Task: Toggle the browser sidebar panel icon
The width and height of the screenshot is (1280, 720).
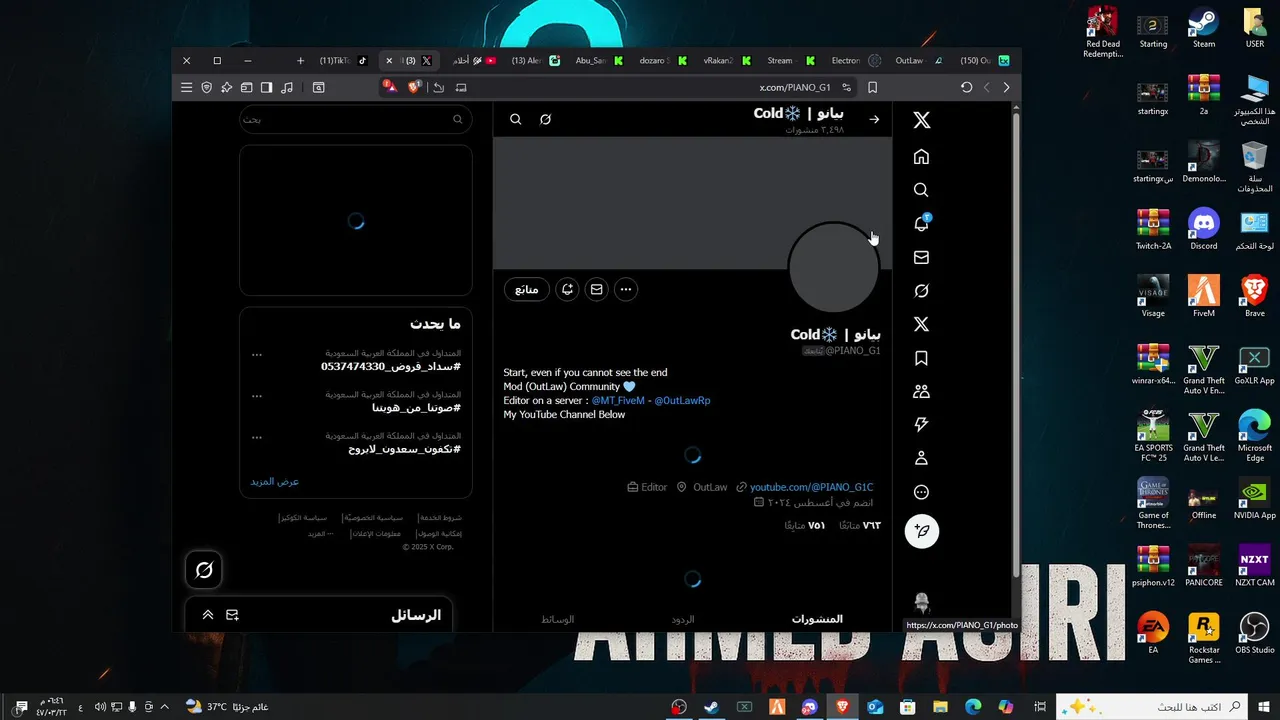Action: coord(267,88)
